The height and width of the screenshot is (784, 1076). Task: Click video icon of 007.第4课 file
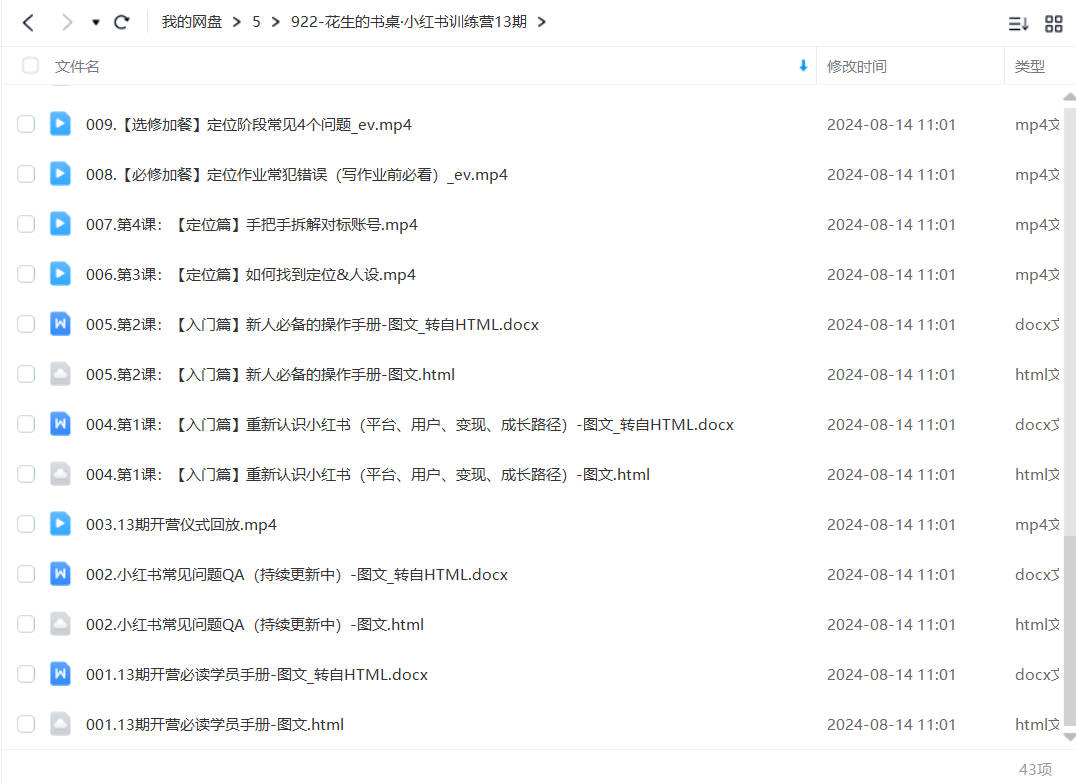pyautogui.click(x=60, y=224)
